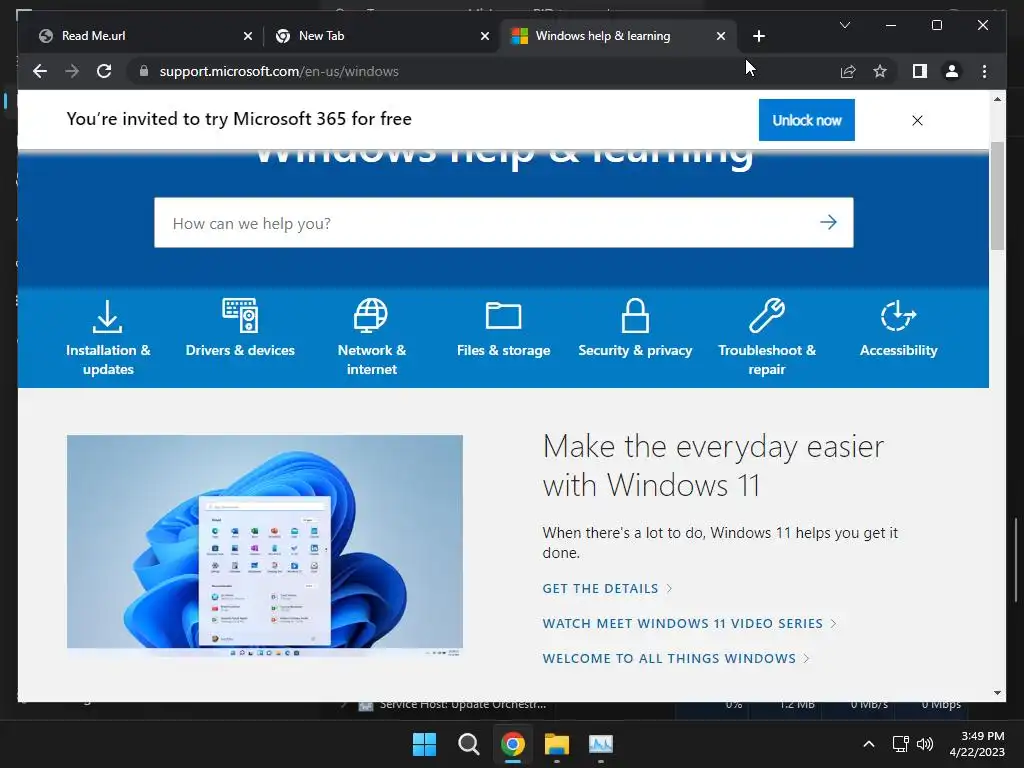This screenshot has width=1024, height=768.
Task: Click the forward navigation arrow
Action: click(72, 71)
